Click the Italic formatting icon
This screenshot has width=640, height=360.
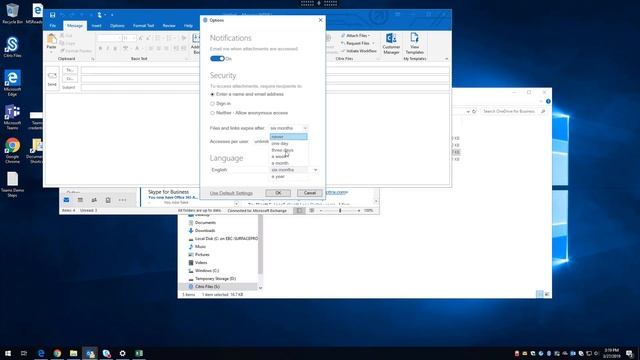[107, 49]
